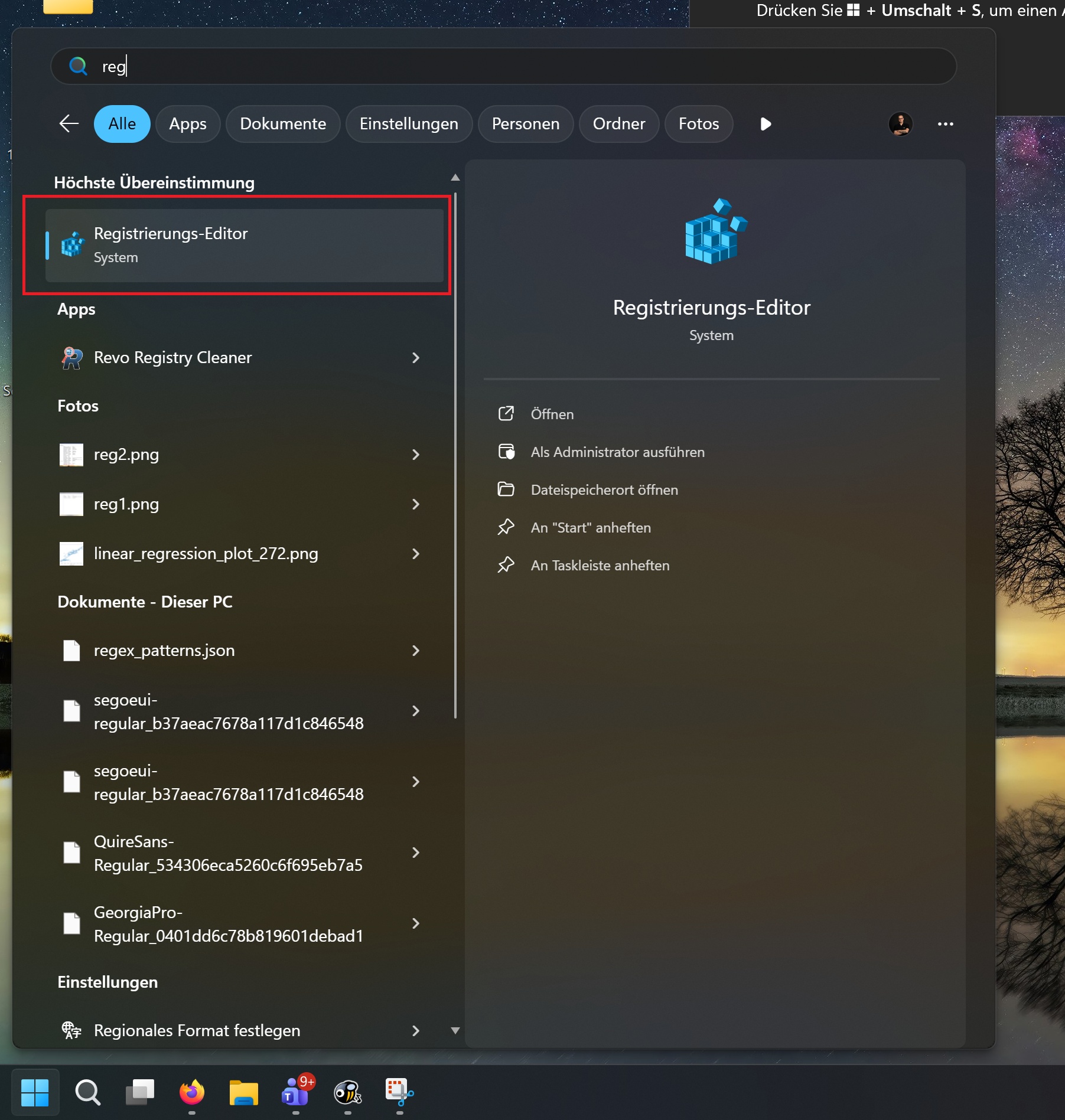
Task: Click the user profile avatar
Action: pyautogui.click(x=901, y=124)
